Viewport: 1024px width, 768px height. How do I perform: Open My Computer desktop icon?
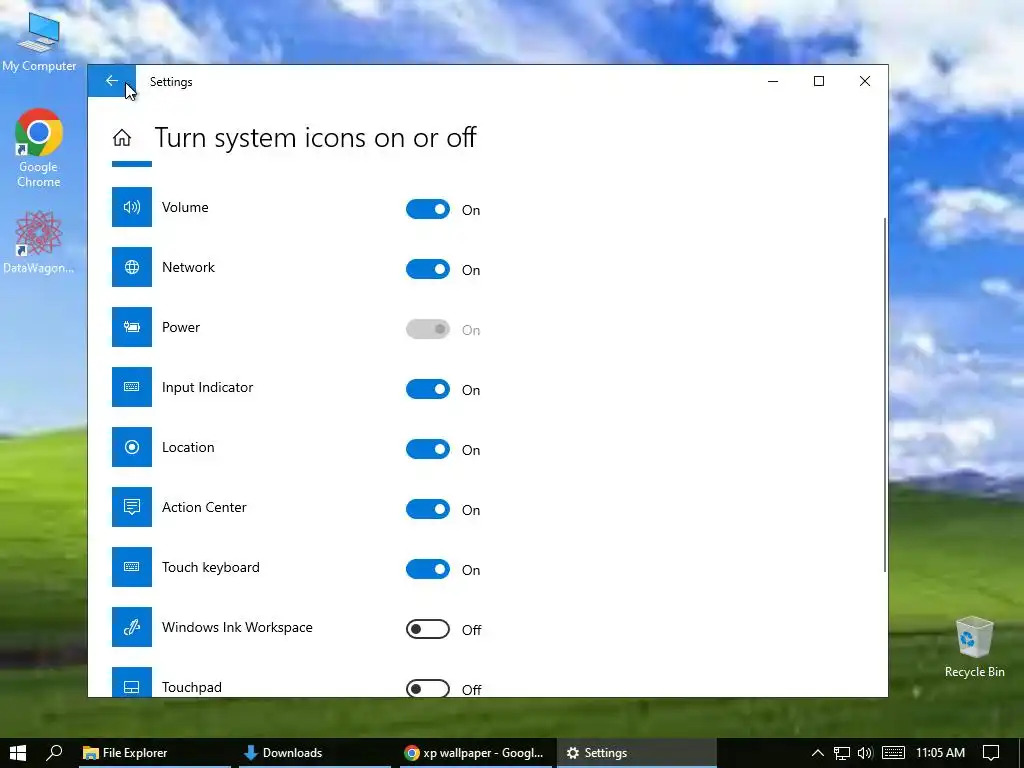tap(39, 40)
